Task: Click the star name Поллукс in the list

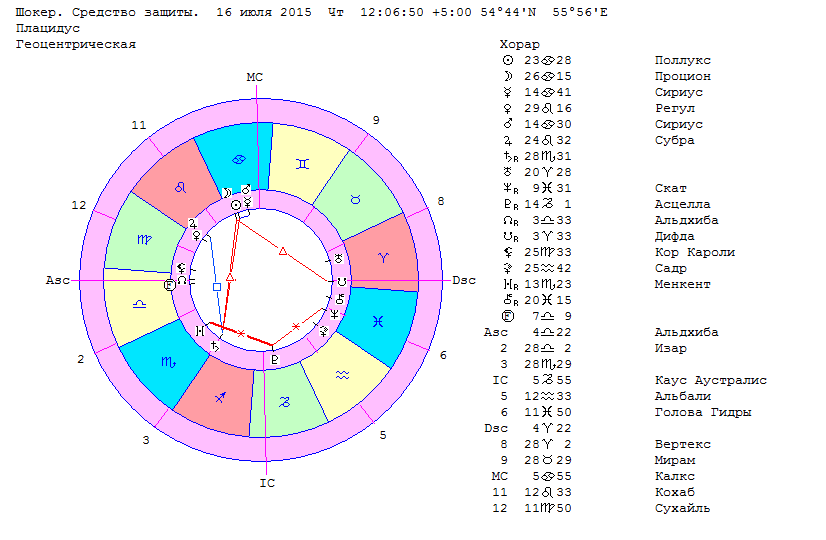Action: click(682, 60)
